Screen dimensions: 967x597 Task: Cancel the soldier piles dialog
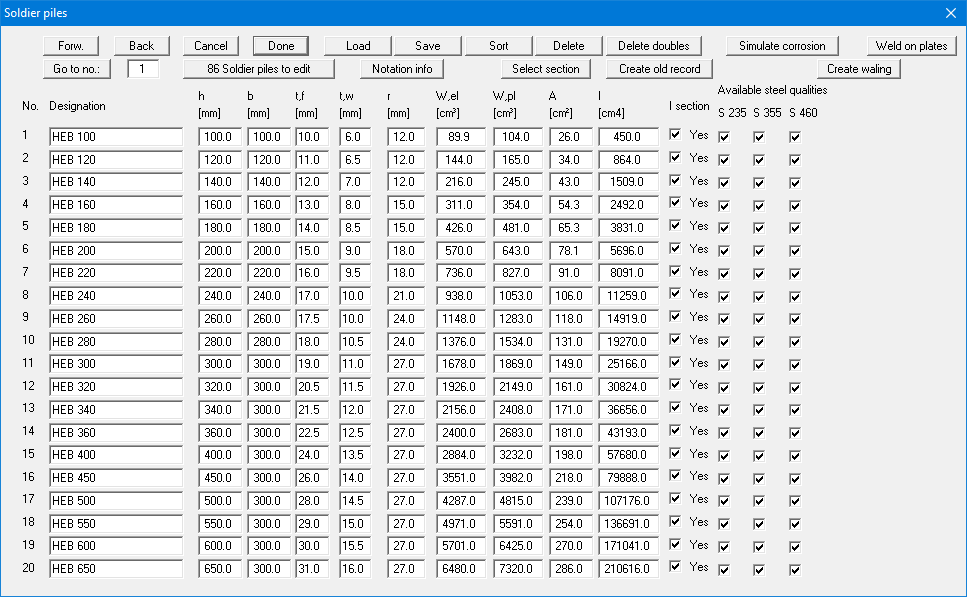coord(211,45)
